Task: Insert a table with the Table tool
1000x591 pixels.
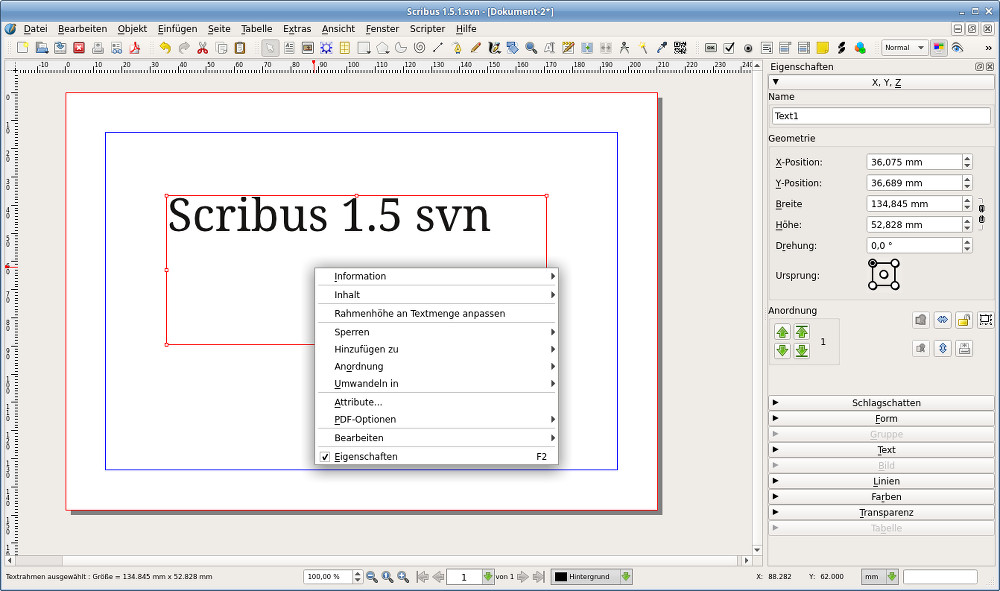Action: click(x=344, y=48)
